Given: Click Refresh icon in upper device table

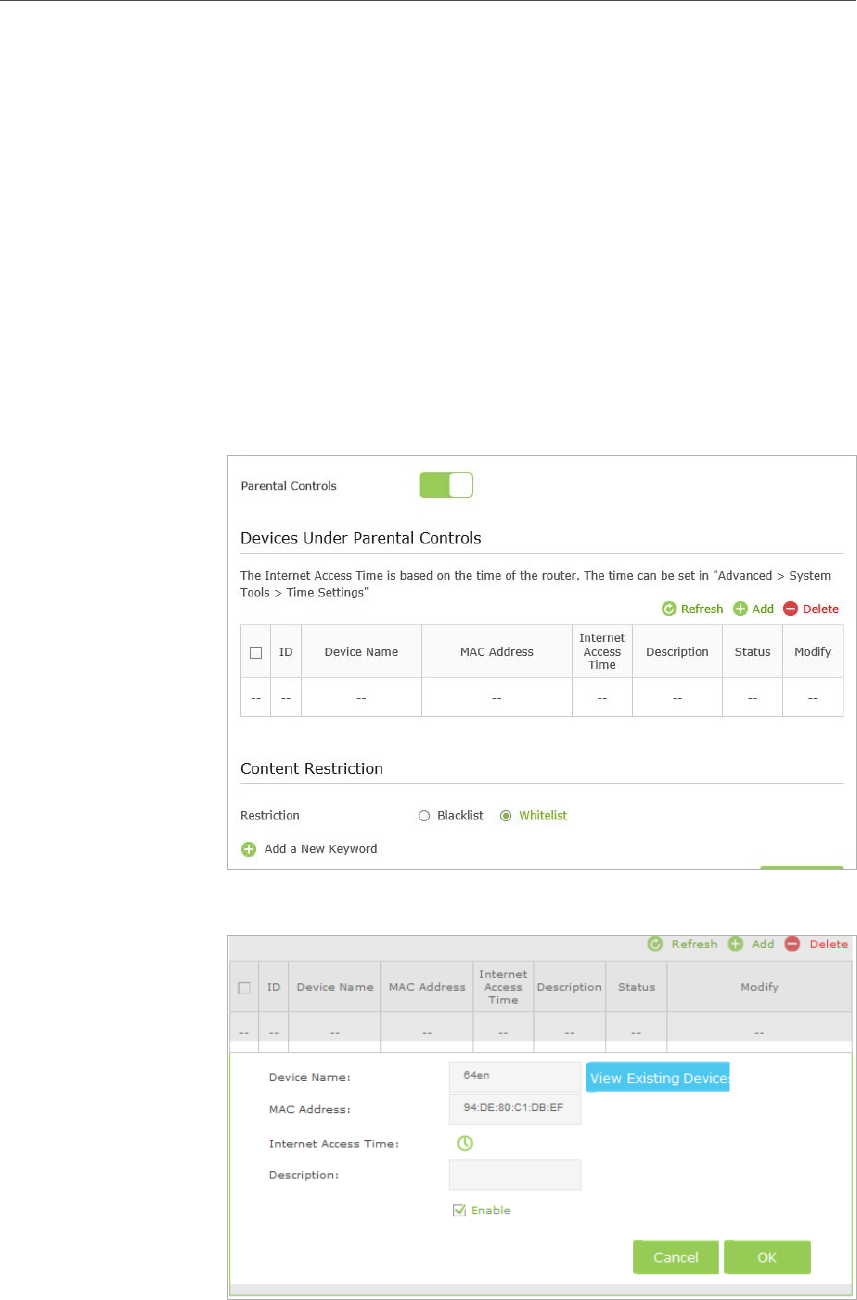Looking at the screenshot, I should (669, 609).
